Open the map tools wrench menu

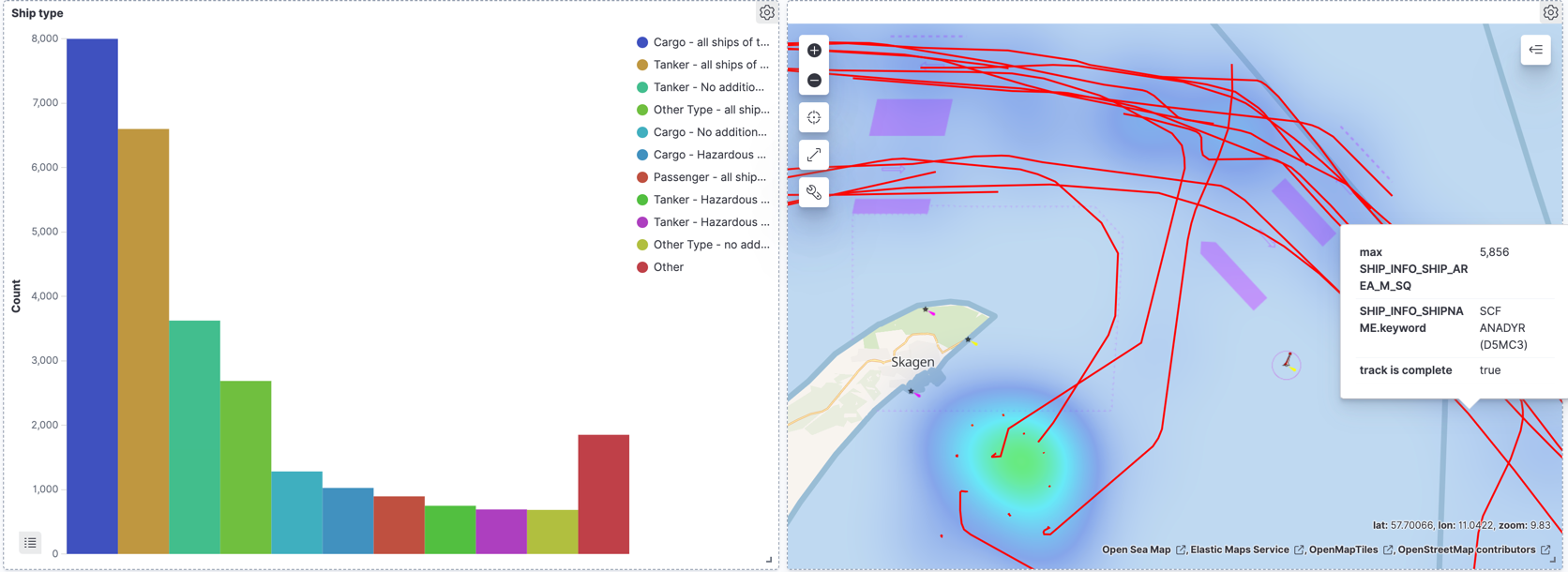[814, 192]
